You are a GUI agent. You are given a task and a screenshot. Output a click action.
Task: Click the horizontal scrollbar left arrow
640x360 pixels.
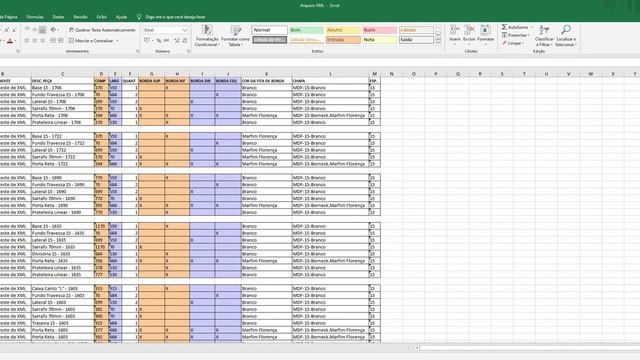click(x=417, y=348)
